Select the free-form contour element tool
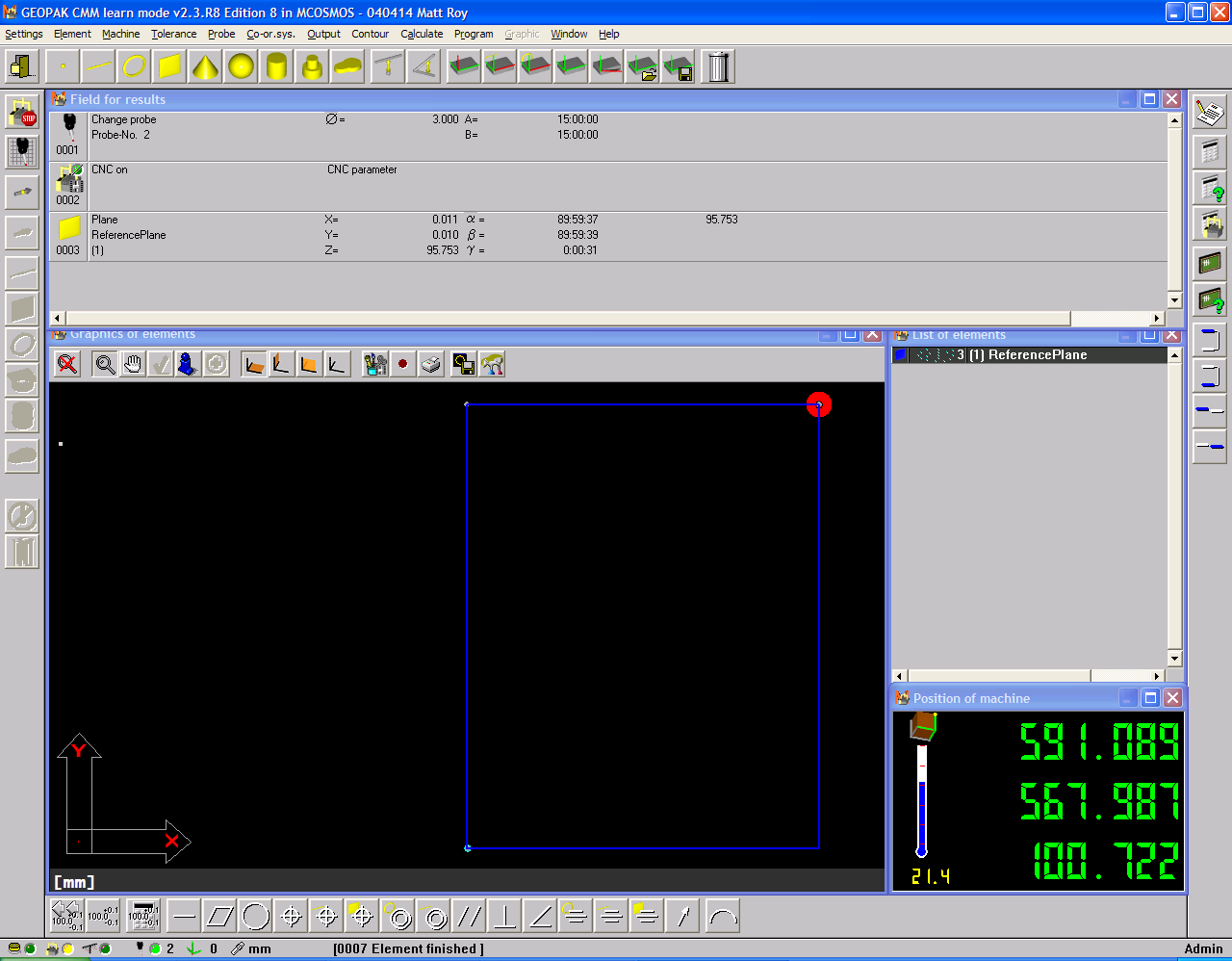1232x961 pixels. coord(347,66)
